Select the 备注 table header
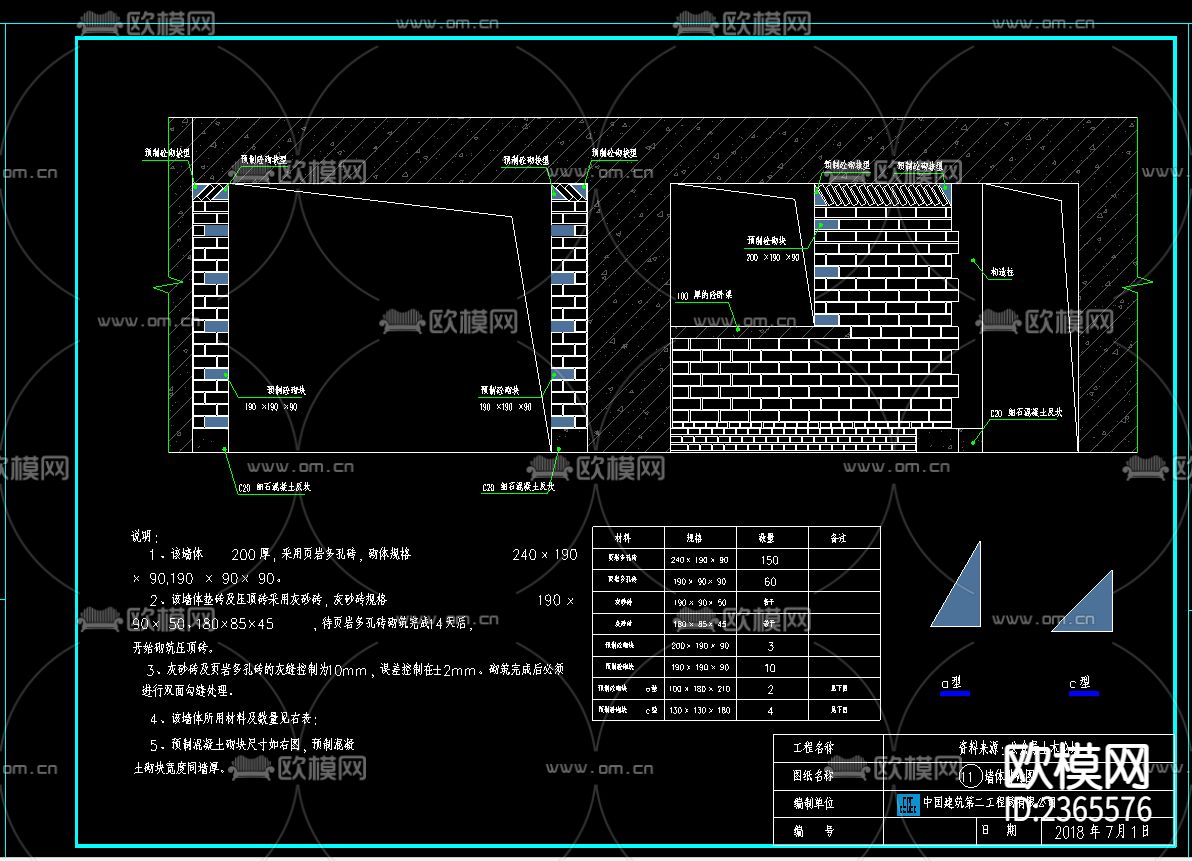Viewport: 1192px width, 861px height. pos(839,538)
